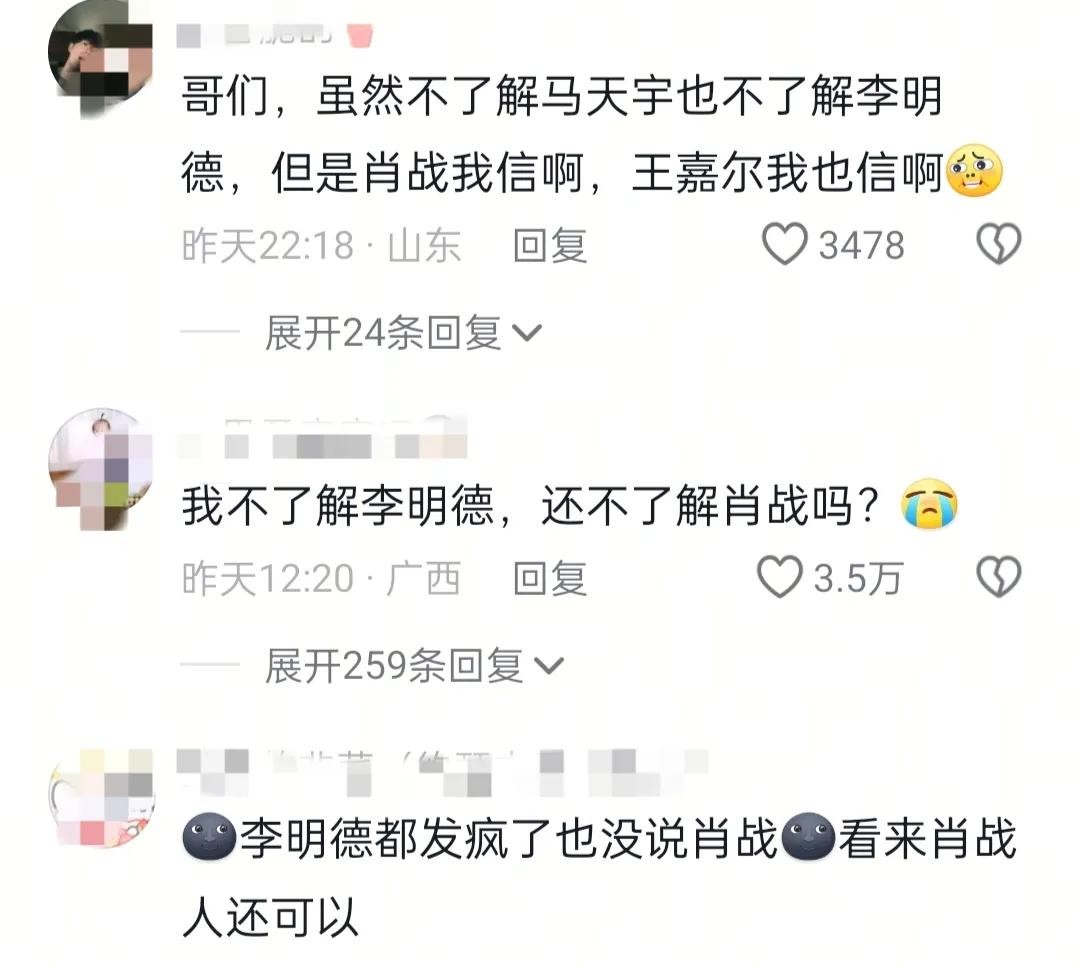Reply to the 昨天12:20 广西 comment
The height and width of the screenshot is (965, 1079).
click(550, 578)
